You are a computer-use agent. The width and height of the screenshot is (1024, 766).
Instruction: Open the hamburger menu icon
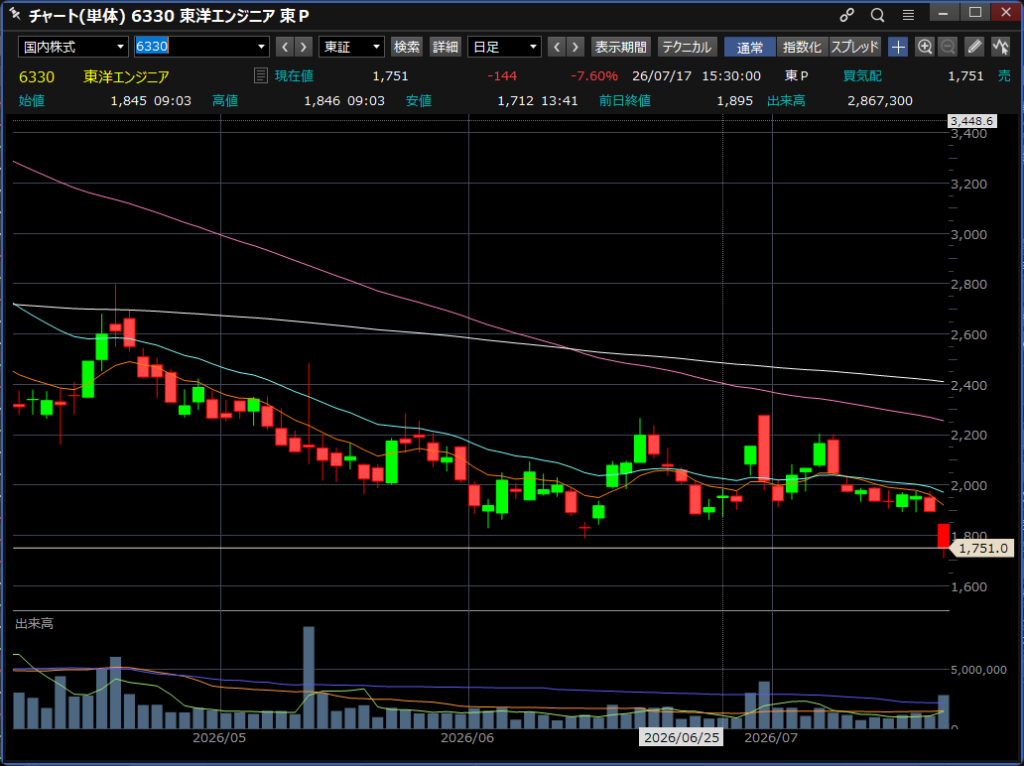[x=908, y=15]
